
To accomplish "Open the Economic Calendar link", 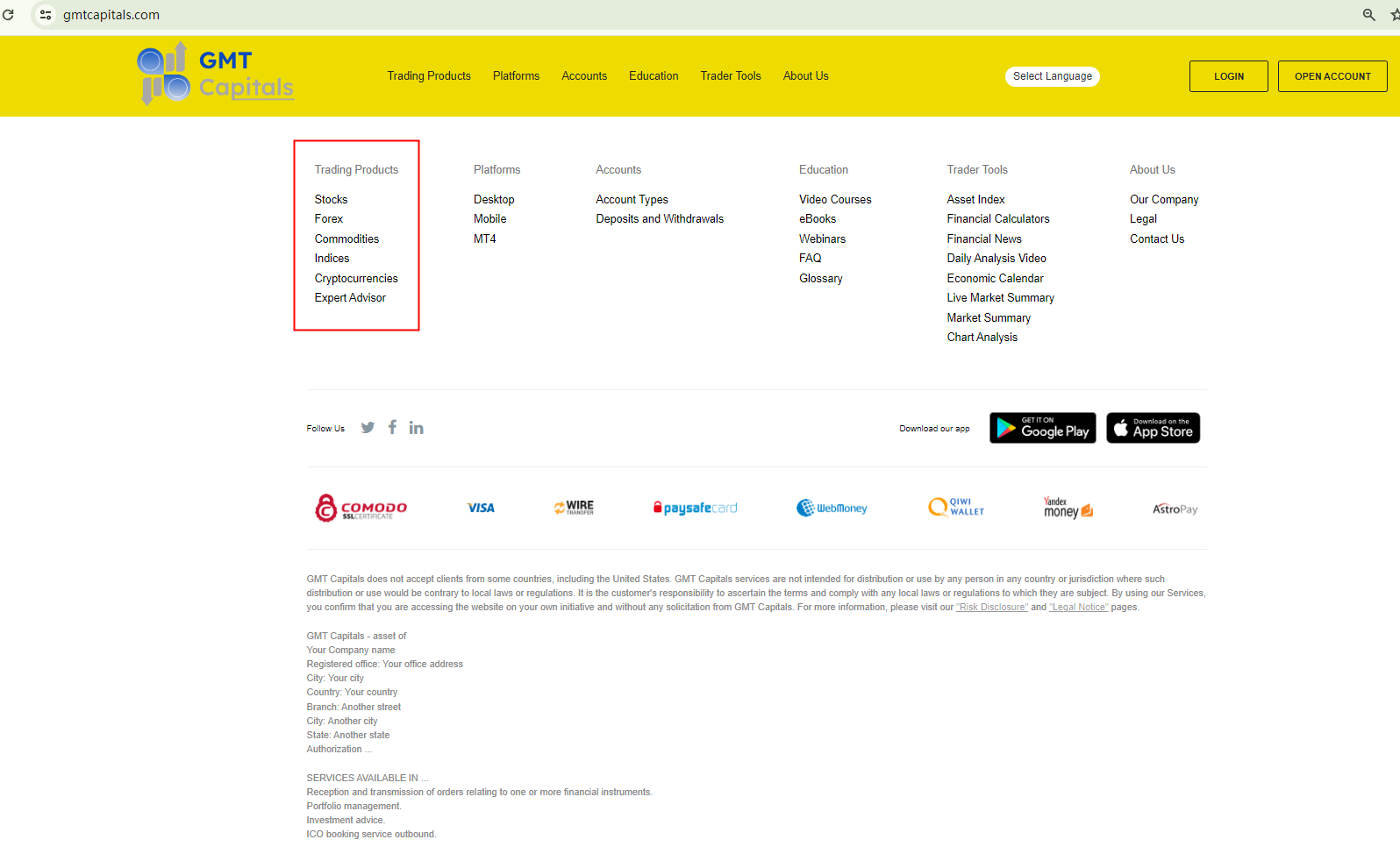I will [995, 279].
